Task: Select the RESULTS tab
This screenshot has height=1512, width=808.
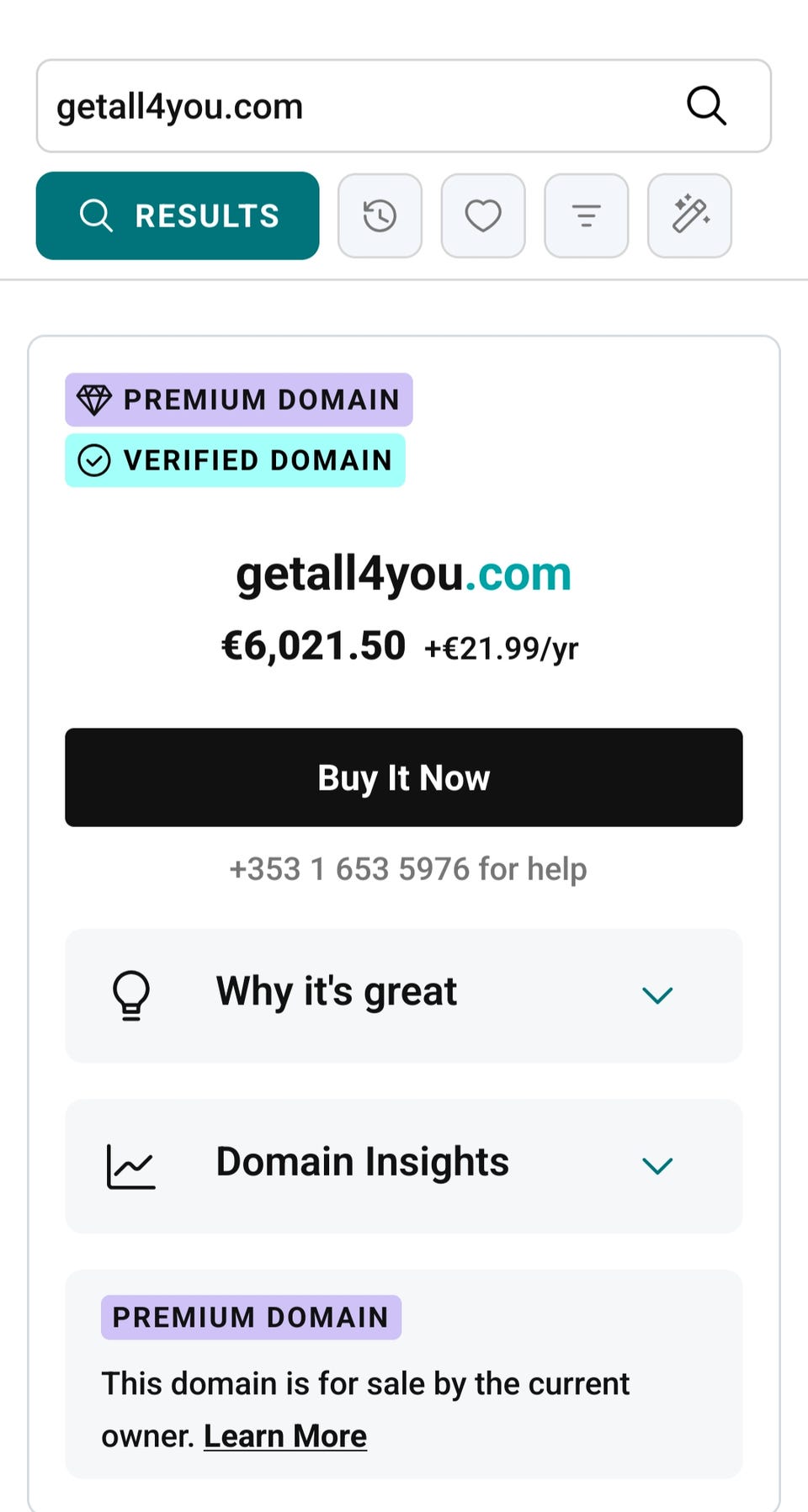Action: click(x=178, y=215)
